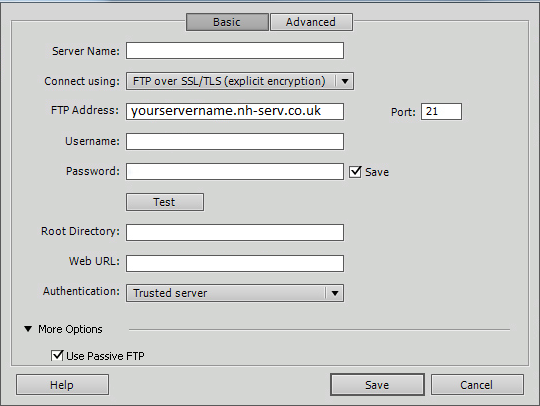Click the Username input field
The width and height of the screenshot is (540, 406).
coord(235,142)
